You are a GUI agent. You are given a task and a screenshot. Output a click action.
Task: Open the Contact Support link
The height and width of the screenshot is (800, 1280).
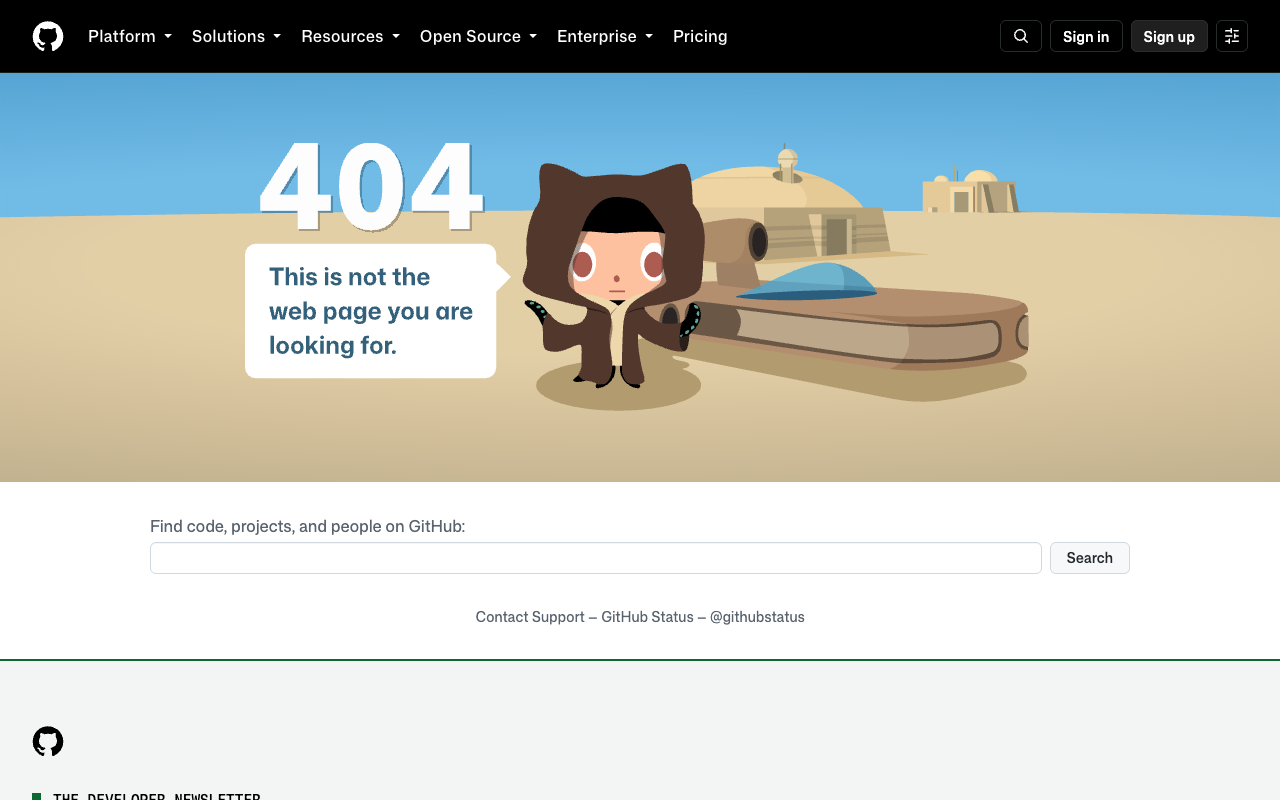click(x=530, y=617)
